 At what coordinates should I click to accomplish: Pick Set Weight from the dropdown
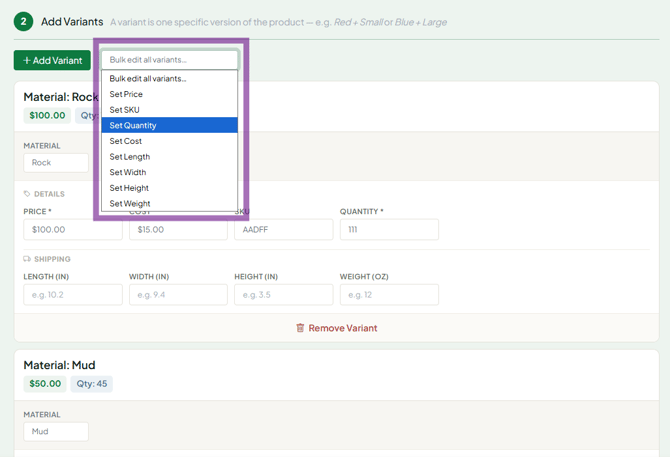[169, 203]
